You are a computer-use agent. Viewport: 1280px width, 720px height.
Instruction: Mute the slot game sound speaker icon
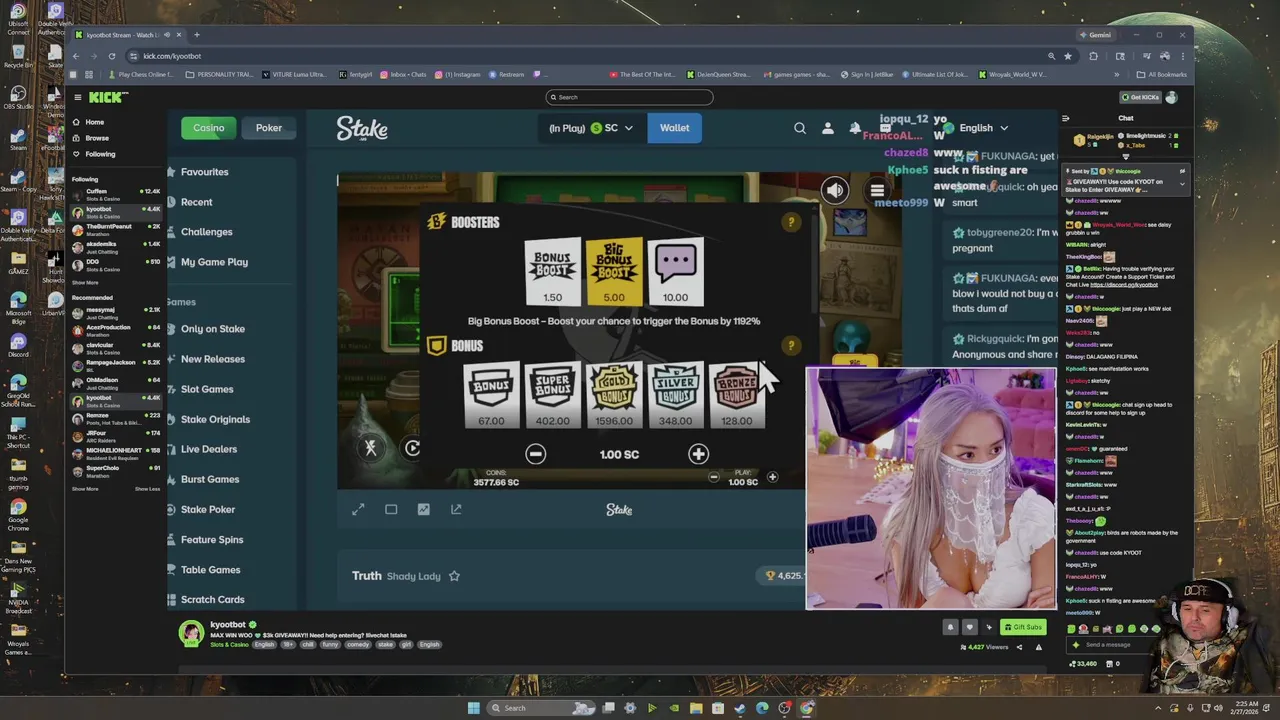pyautogui.click(x=835, y=190)
